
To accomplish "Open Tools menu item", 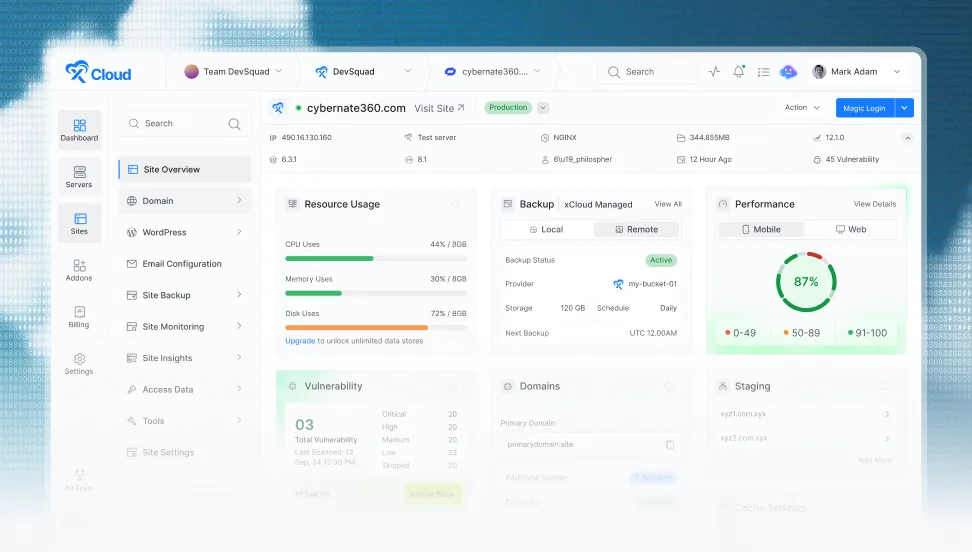I will (185, 421).
